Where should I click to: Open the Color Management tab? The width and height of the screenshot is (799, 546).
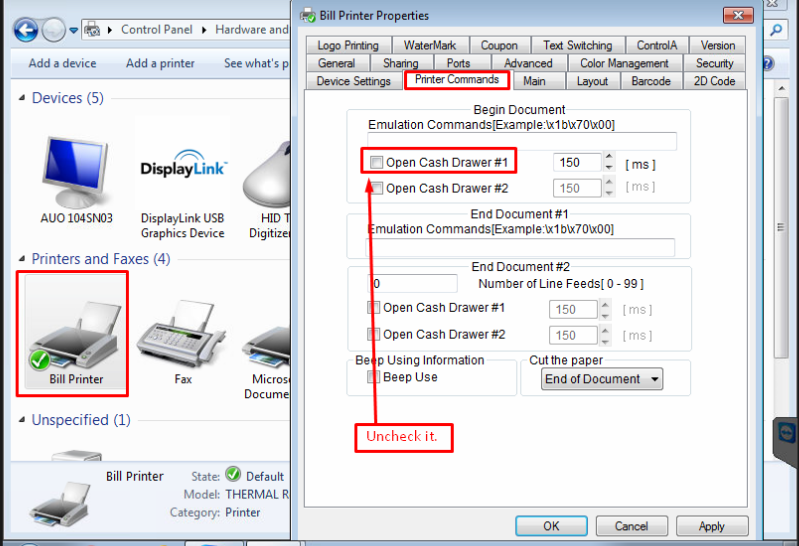coord(624,63)
